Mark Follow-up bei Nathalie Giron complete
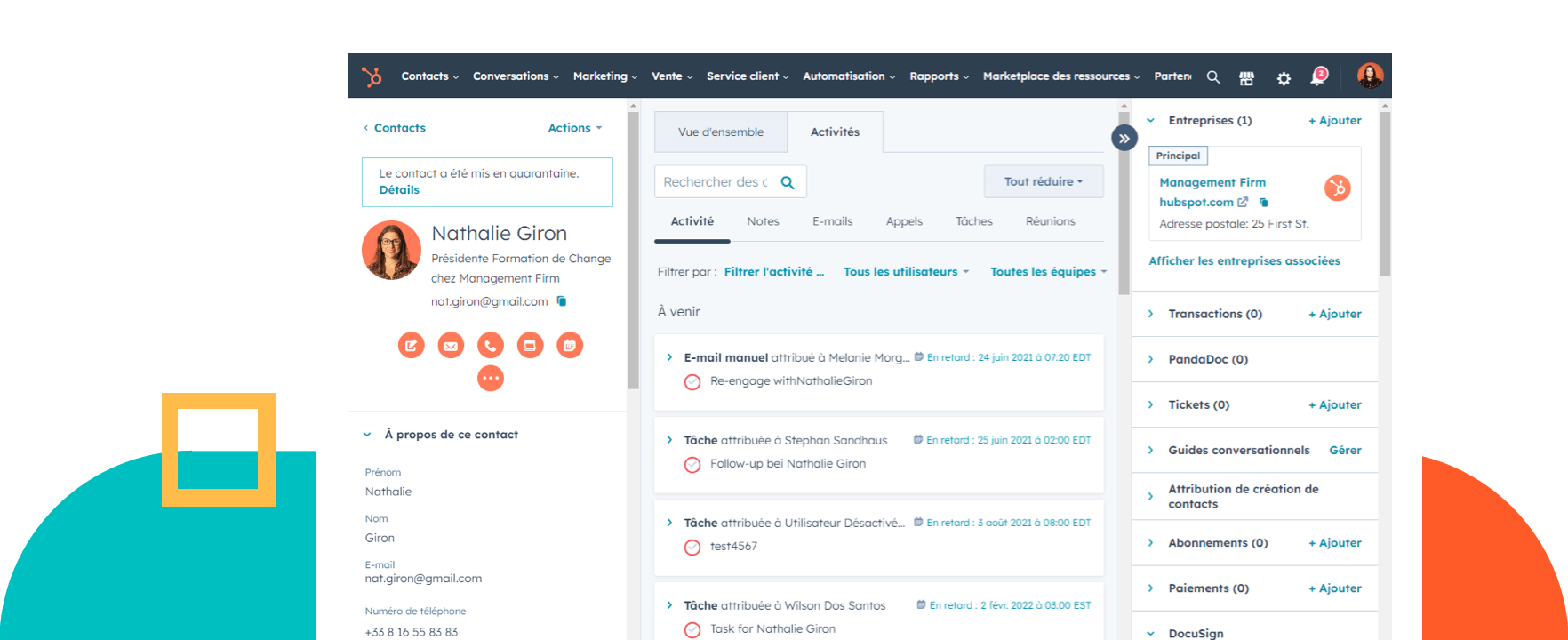Viewport: 1568px width, 640px height. (x=692, y=465)
